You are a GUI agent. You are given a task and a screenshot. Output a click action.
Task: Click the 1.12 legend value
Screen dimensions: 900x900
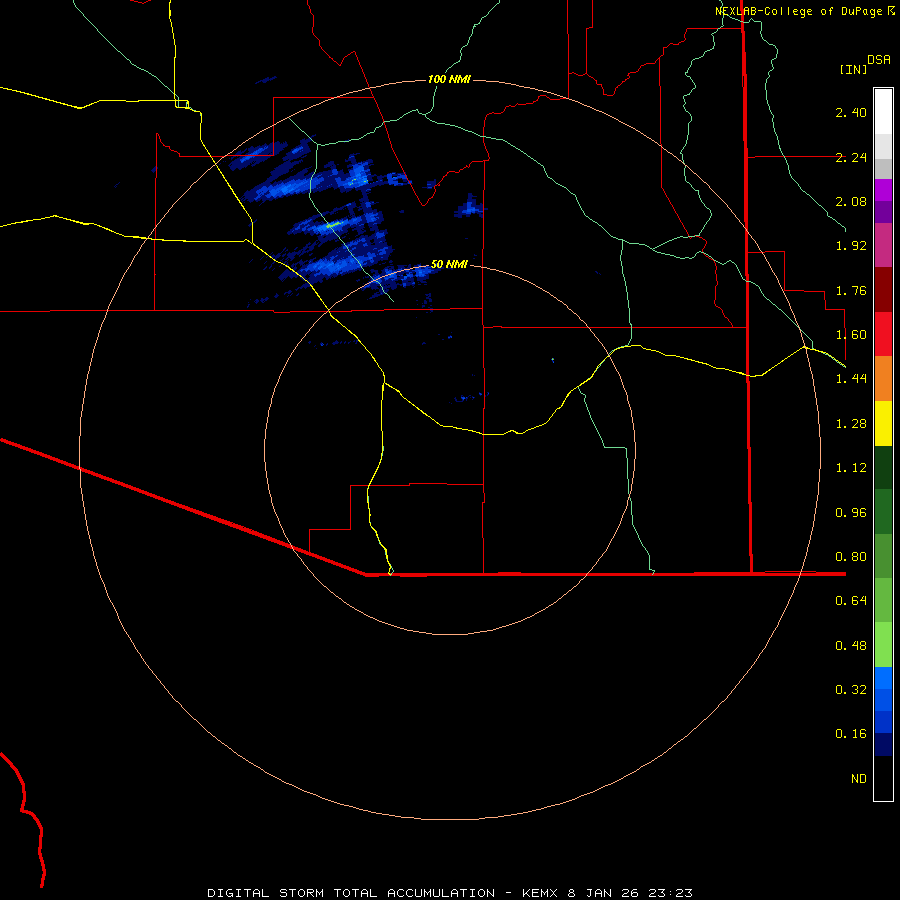851,468
